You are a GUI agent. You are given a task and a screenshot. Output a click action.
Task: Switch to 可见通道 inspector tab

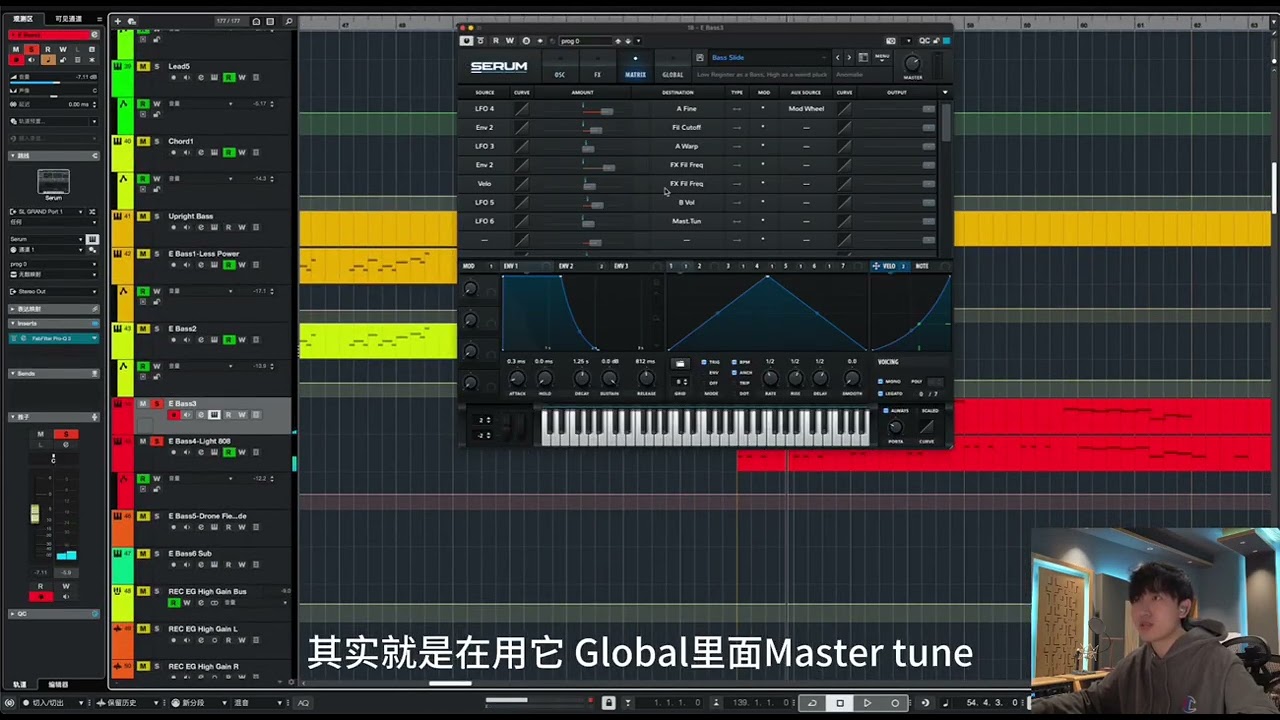[x=69, y=19]
